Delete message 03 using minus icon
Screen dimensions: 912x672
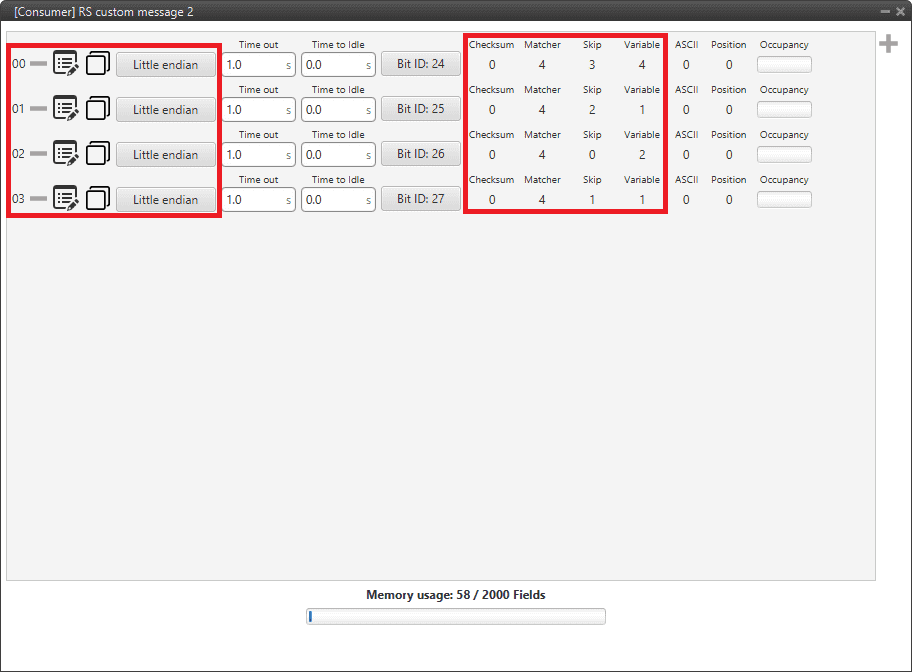coord(38,199)
